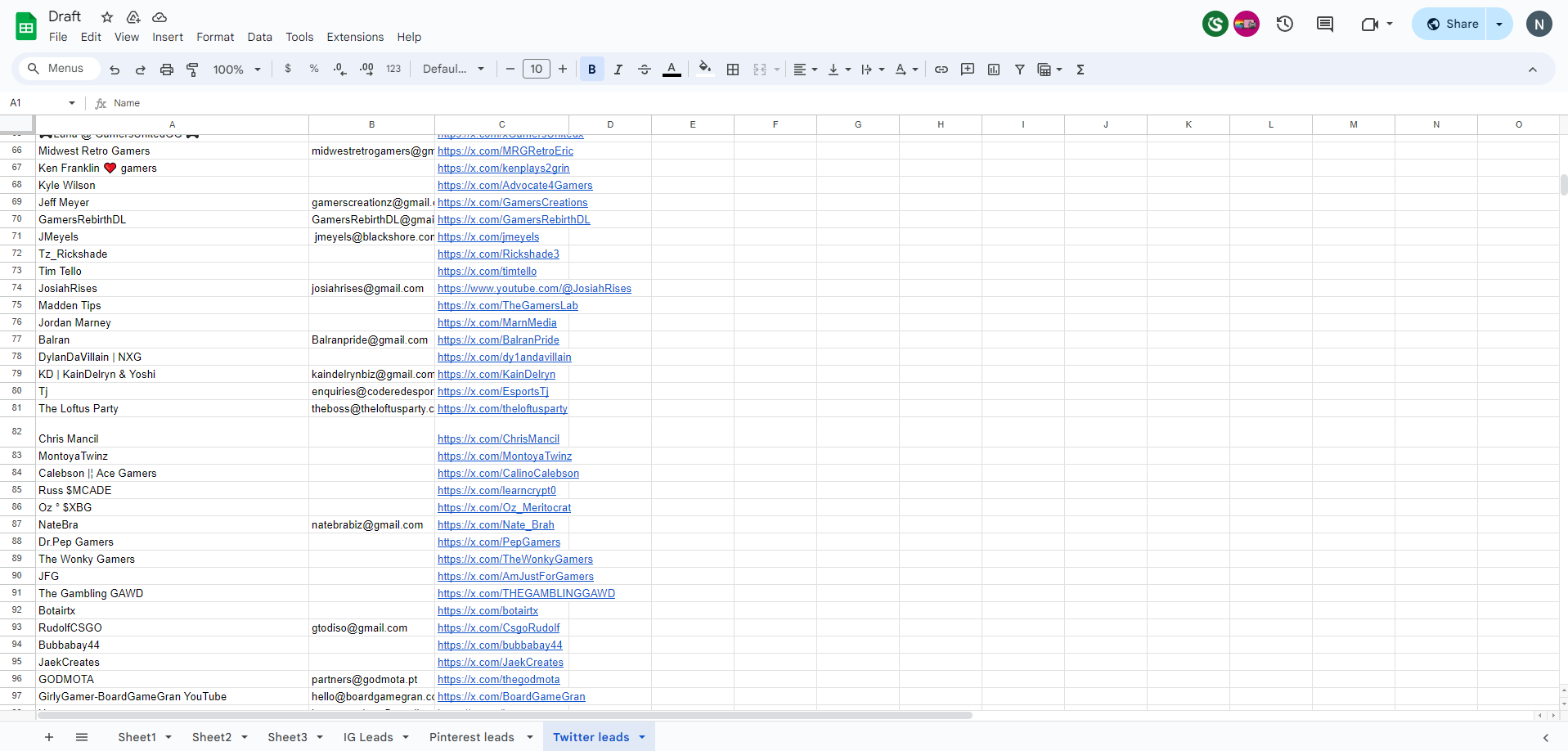Open the text color picker

(672, 70)
